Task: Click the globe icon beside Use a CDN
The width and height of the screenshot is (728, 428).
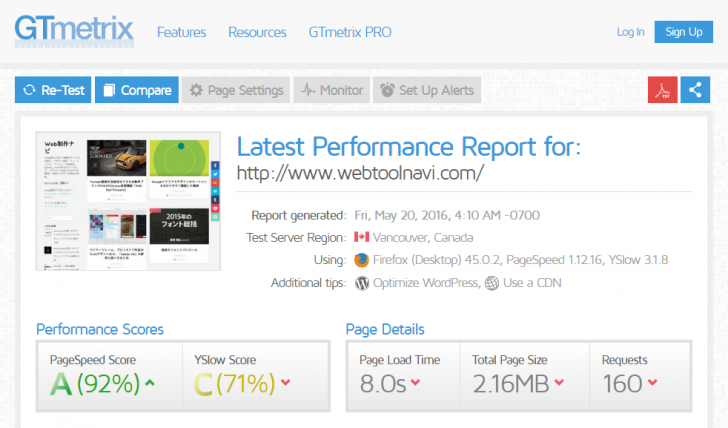Action: (492, 283)
